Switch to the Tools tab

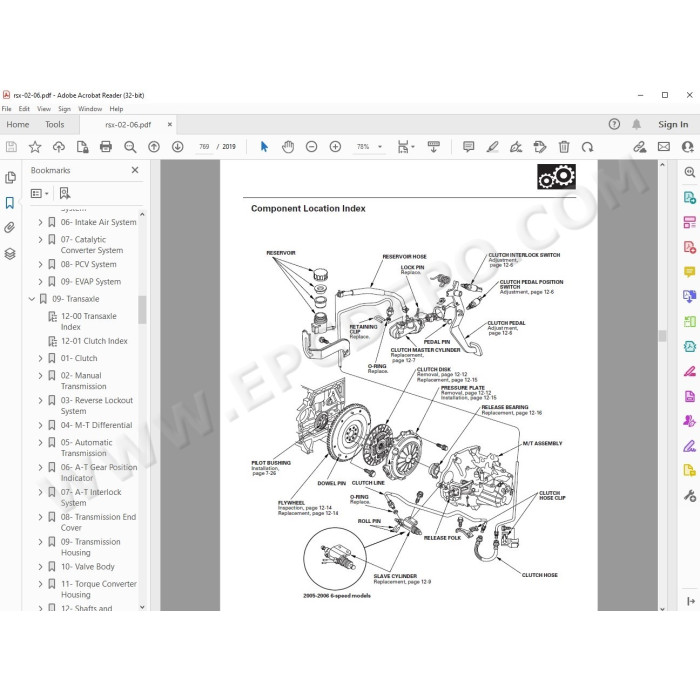[x=54, y=124]
